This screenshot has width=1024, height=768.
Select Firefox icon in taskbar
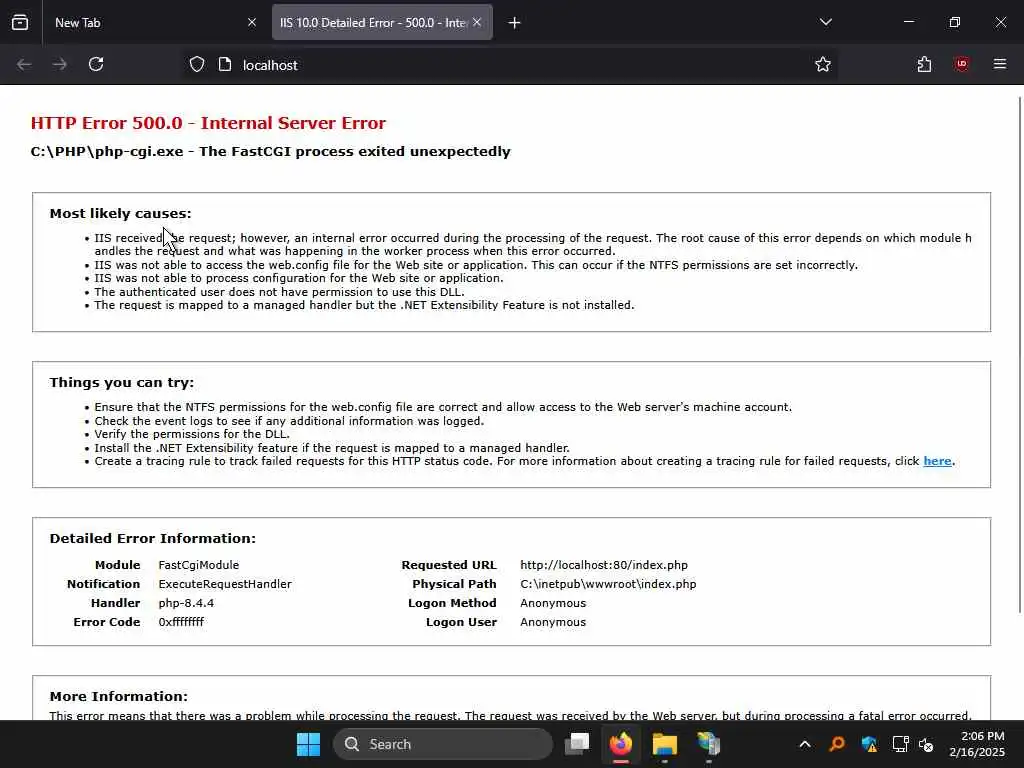point(620,744)
